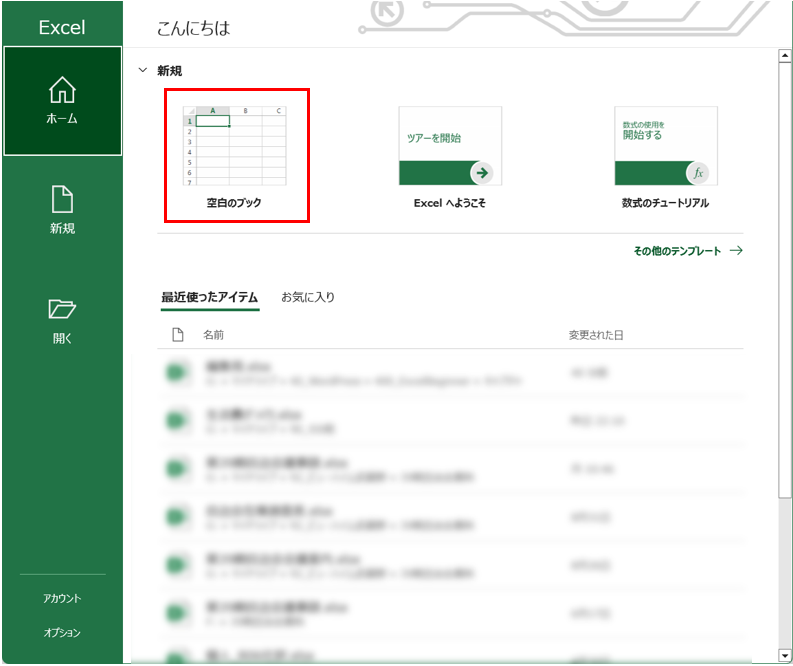Create a 空白のブック blank workbook

(x=235, y=156)
